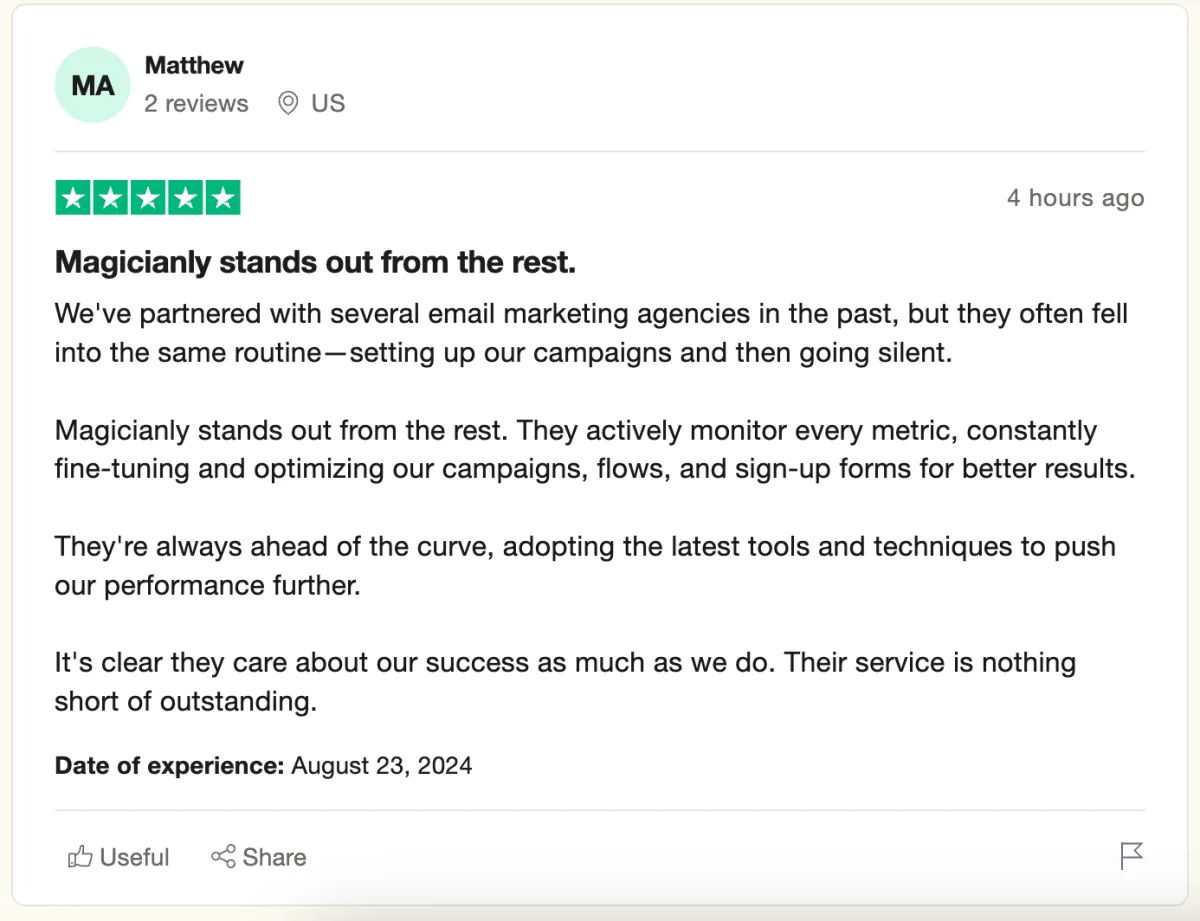The image size is (1200, 921).
Task: Select the fourth green rating star
Action: (185, 198)
